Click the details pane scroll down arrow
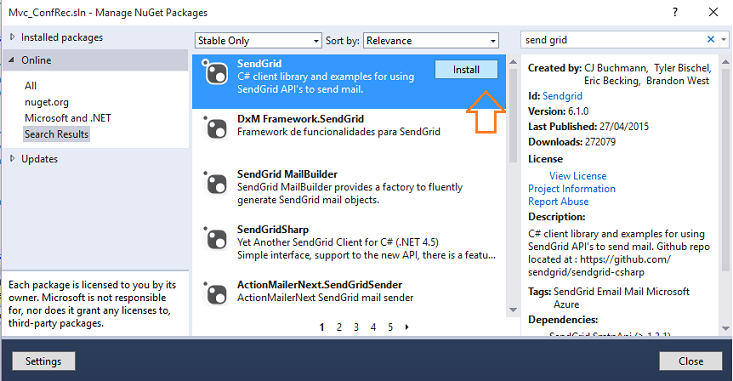The width and height of the screenshot is (733, 381). 726,329
